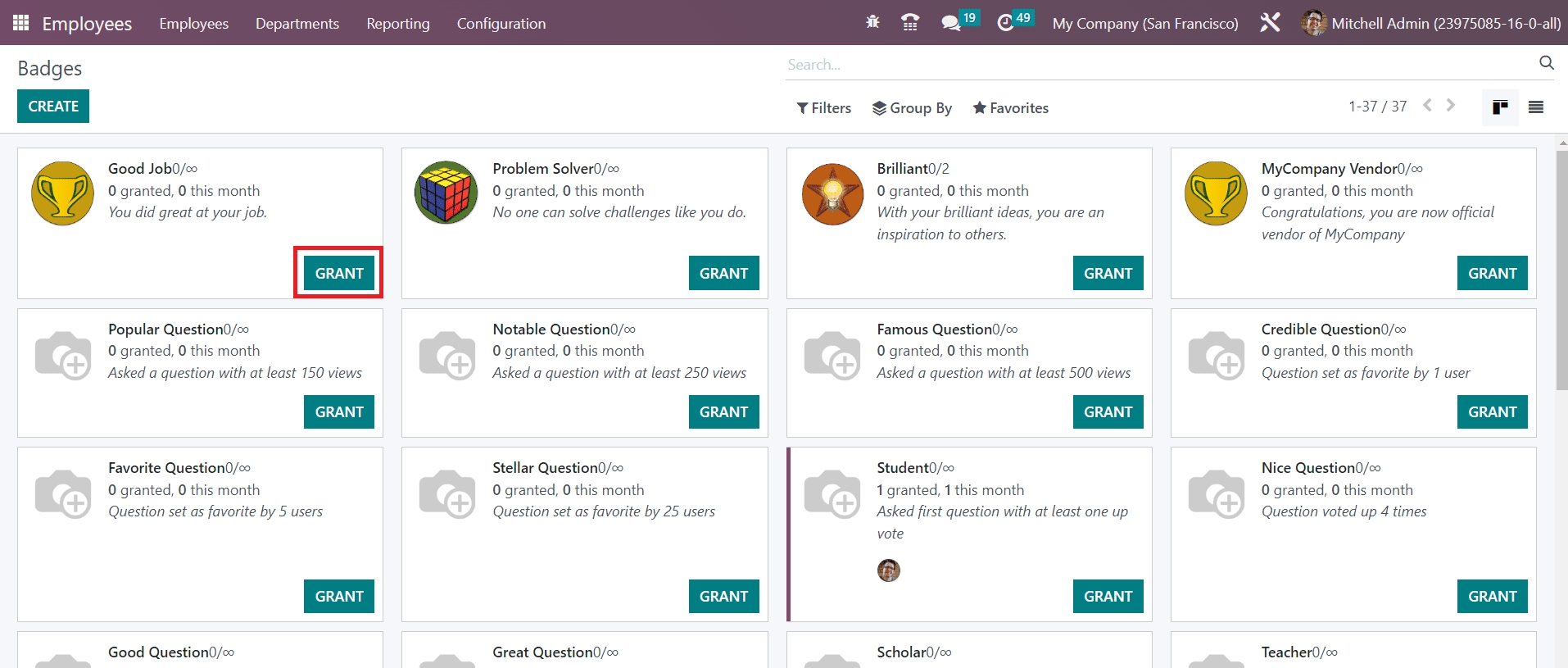Click the Student badge owner avatar
This screenshot has width=1568, height=668.
[889, 570]
